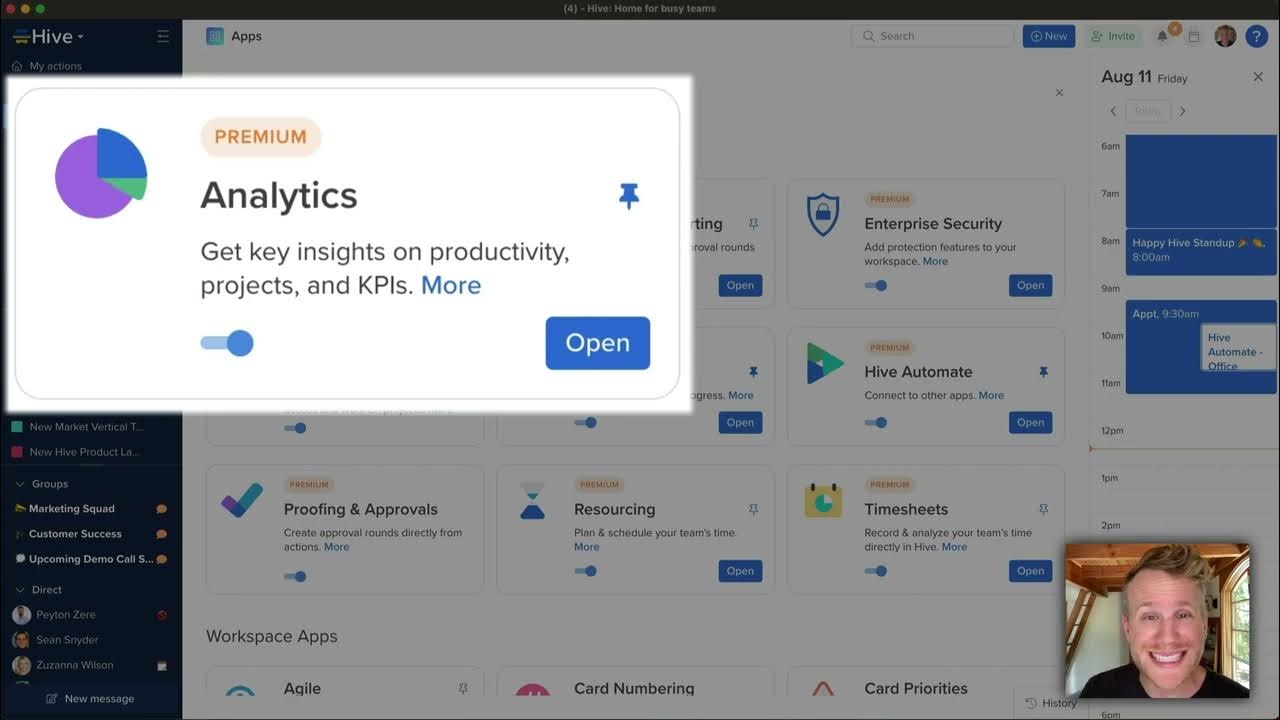This screenshot has width=1280, height=720.
Task: Click the pin icon on Analytics card
Action: 628,195
